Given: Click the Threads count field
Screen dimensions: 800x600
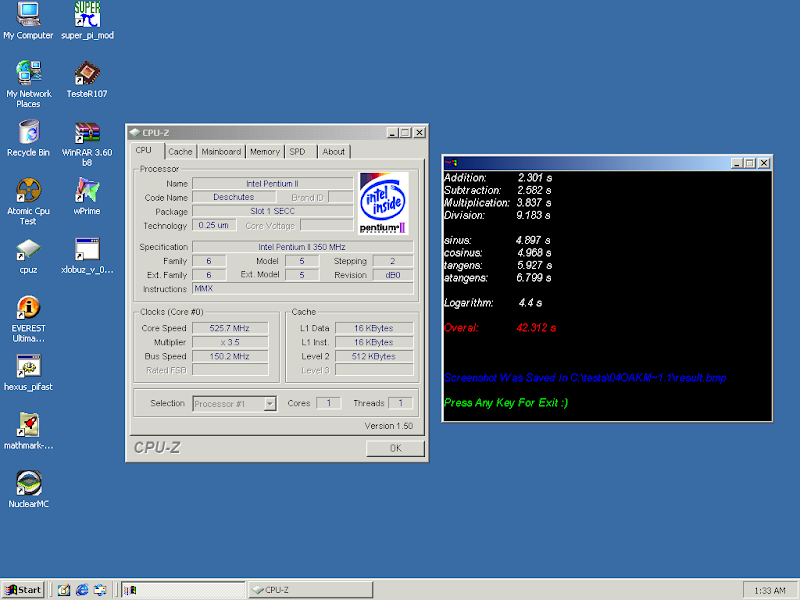Looking at the screenshot, I should (x=401, y=403).
